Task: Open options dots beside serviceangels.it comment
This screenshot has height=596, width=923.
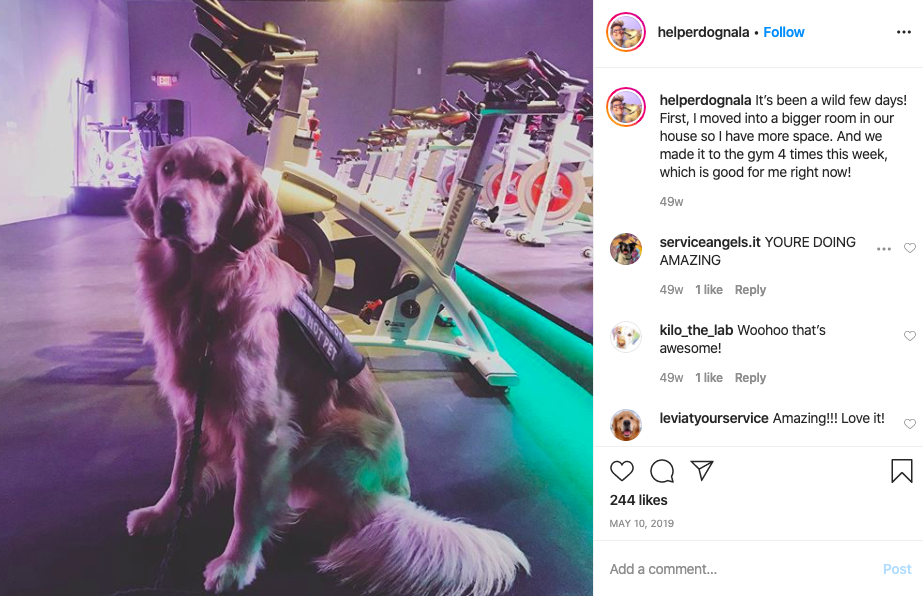Action: [x=884, y=249]
